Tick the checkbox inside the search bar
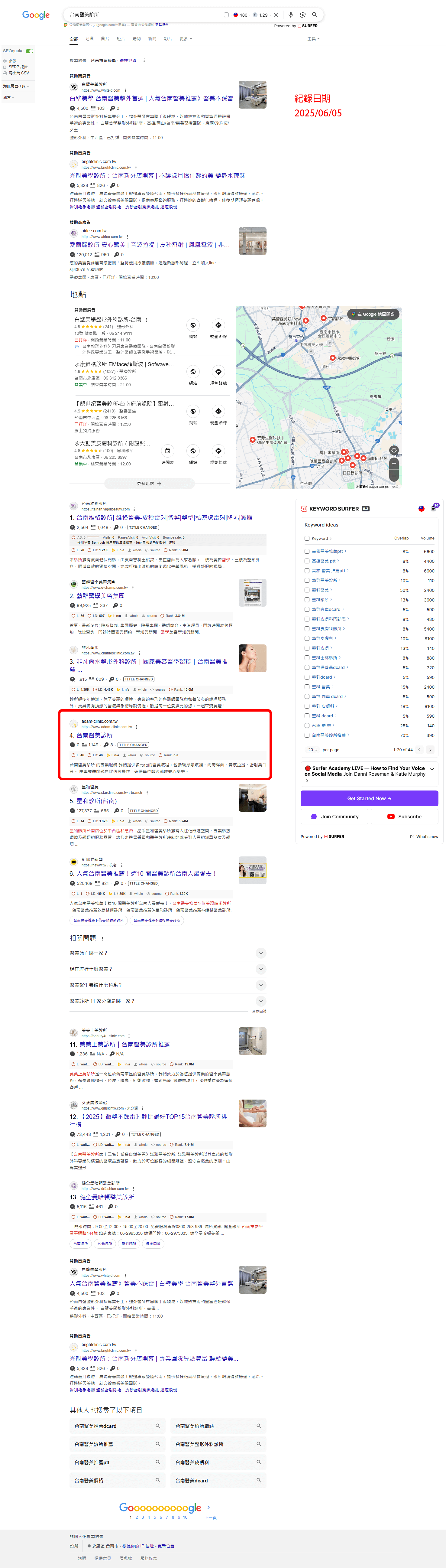 pyautogui.click(x=226, y=15)
